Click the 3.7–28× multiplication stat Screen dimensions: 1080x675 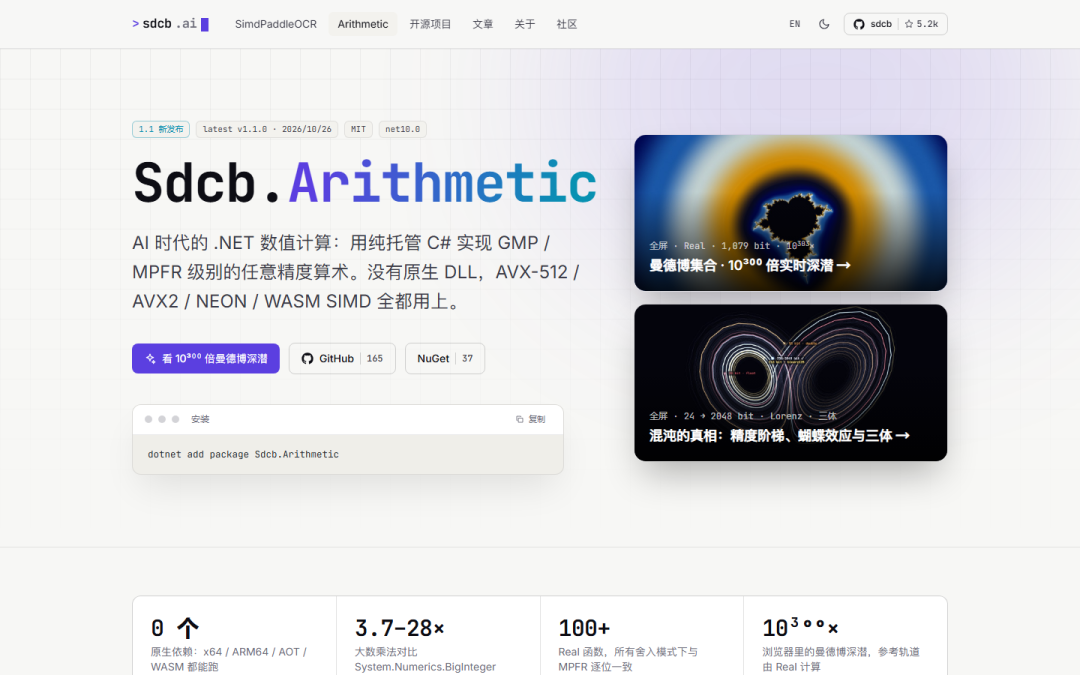438,636
